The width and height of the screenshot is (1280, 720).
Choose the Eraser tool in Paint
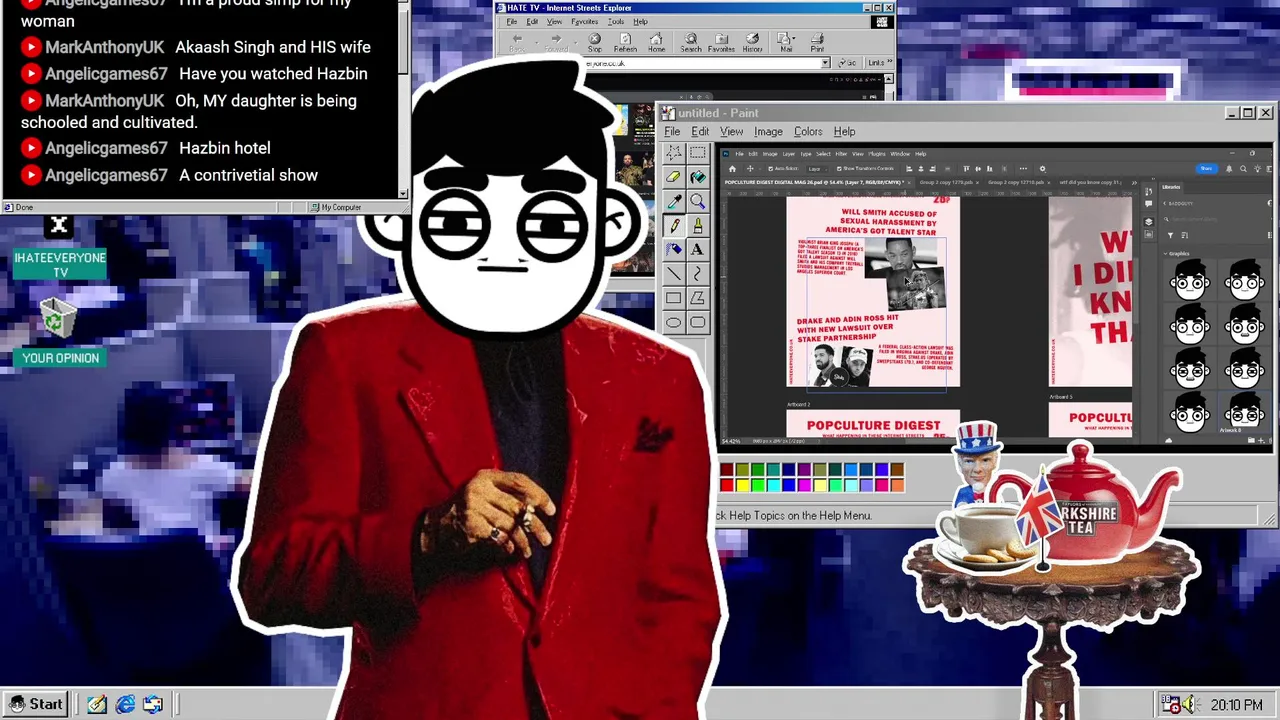coord(674,177)
